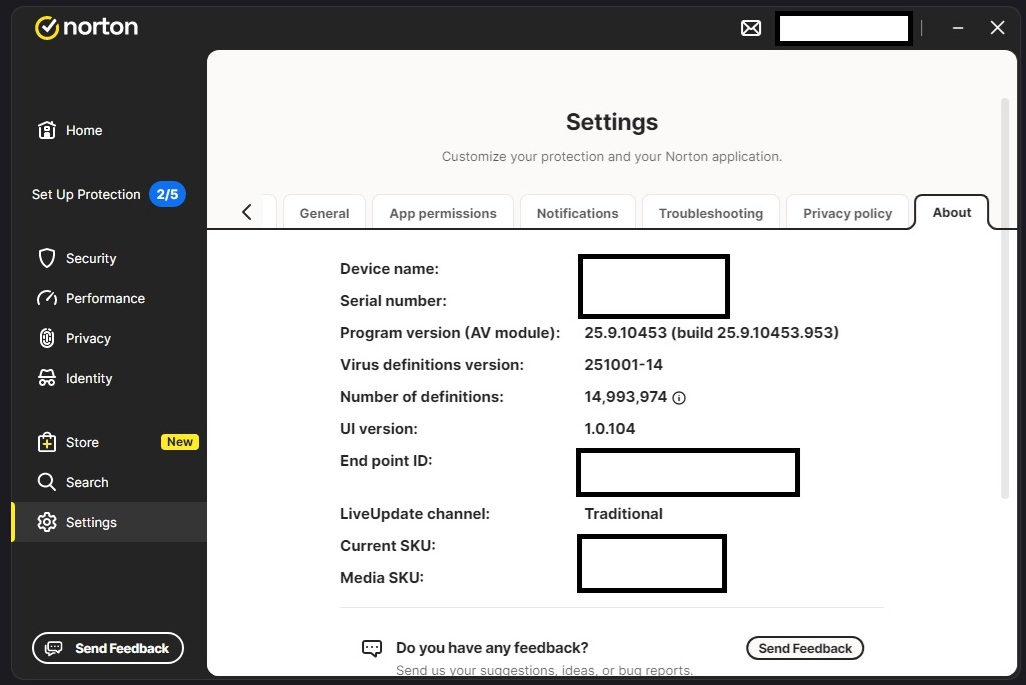The height and width of the screenshot is (685, 1026).
Task: Open Privacy fingerprint section
Action: (x=87, y=338)
